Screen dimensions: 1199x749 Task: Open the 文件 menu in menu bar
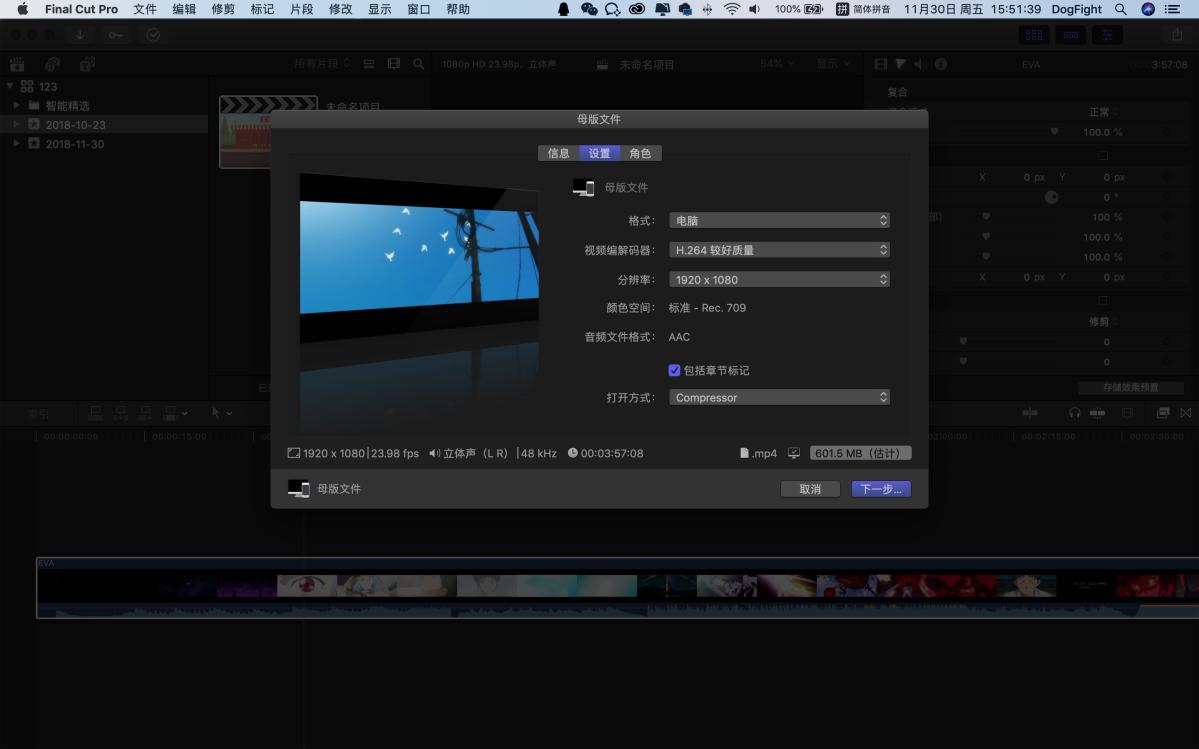pyautogui.click(x=145, y=9)
